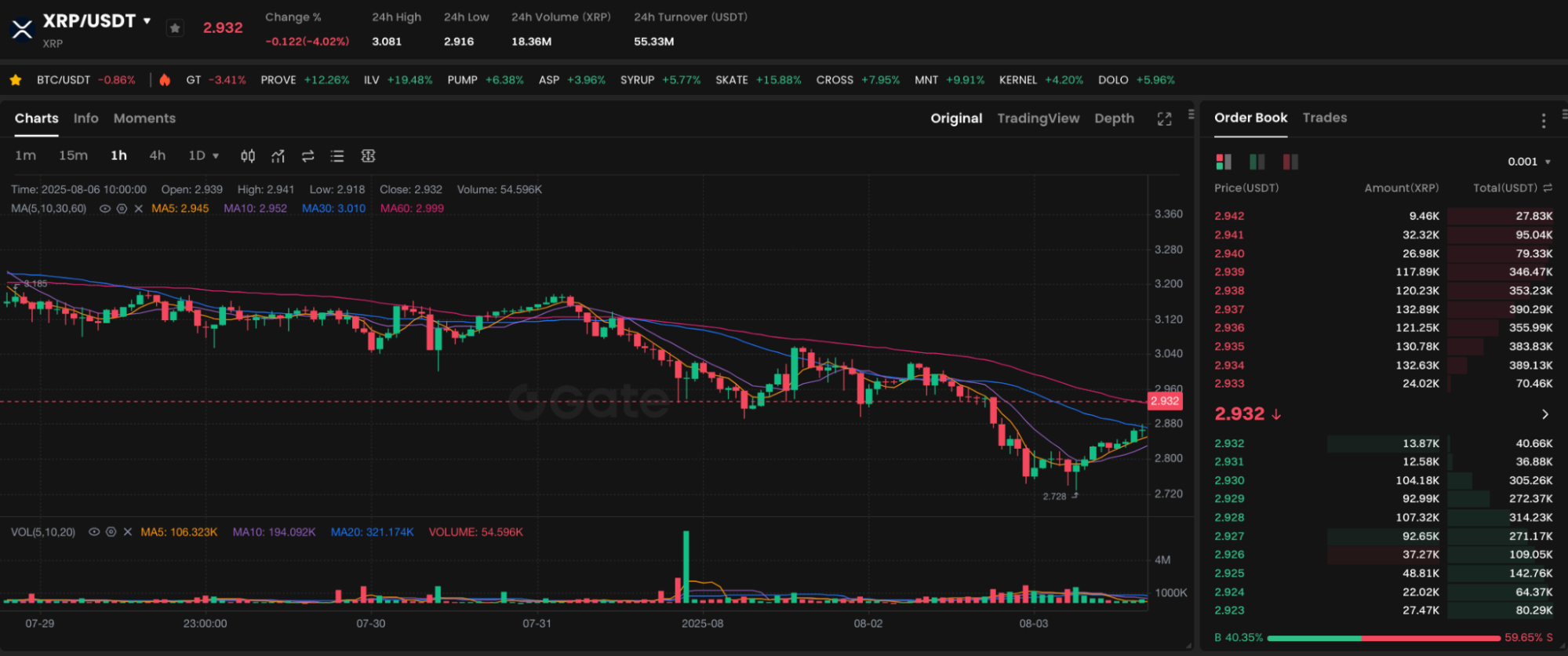
Task: Open PUMP pair from ticker bar
Action: (x=486, y=80)
